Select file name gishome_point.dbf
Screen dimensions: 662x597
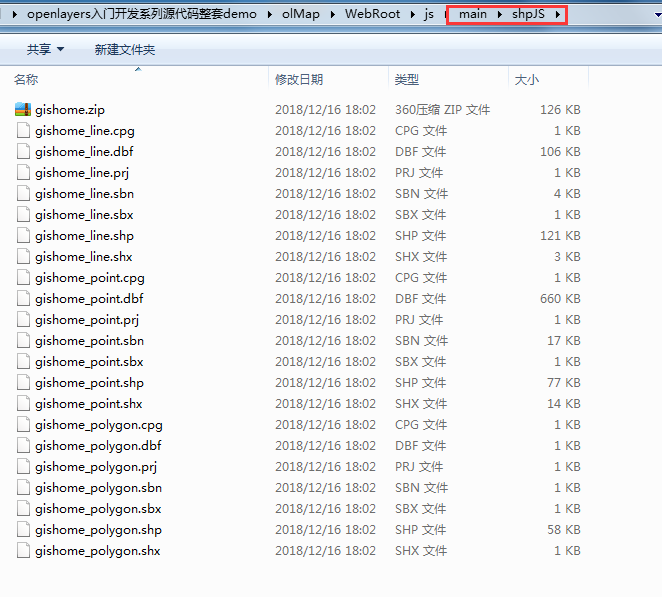[x=89, y=298]
